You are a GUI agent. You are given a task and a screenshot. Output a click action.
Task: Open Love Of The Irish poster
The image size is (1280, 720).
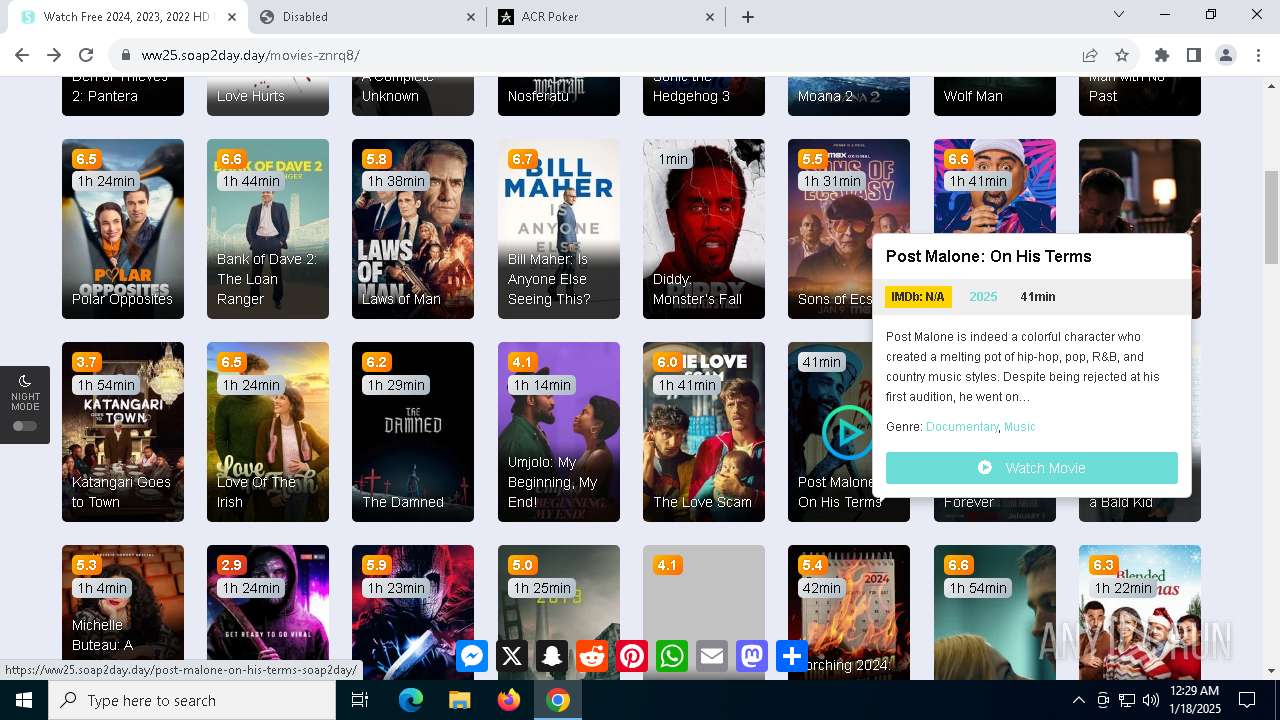268,432
